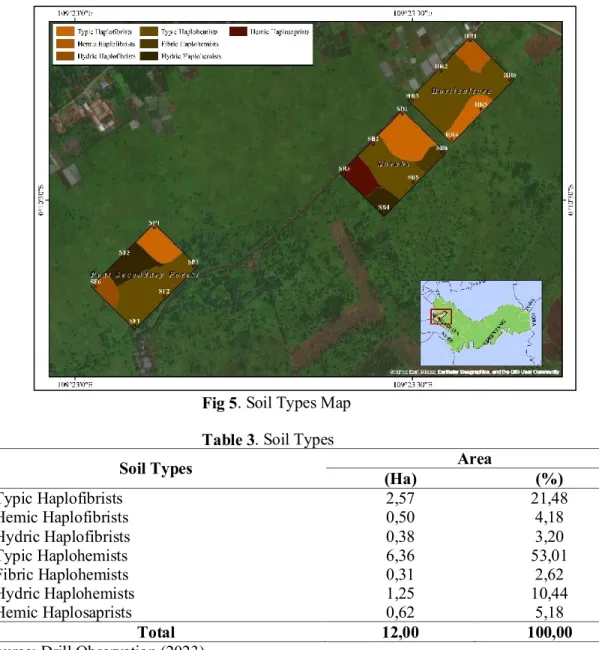Click the area value "1,25"

(400, 593)
